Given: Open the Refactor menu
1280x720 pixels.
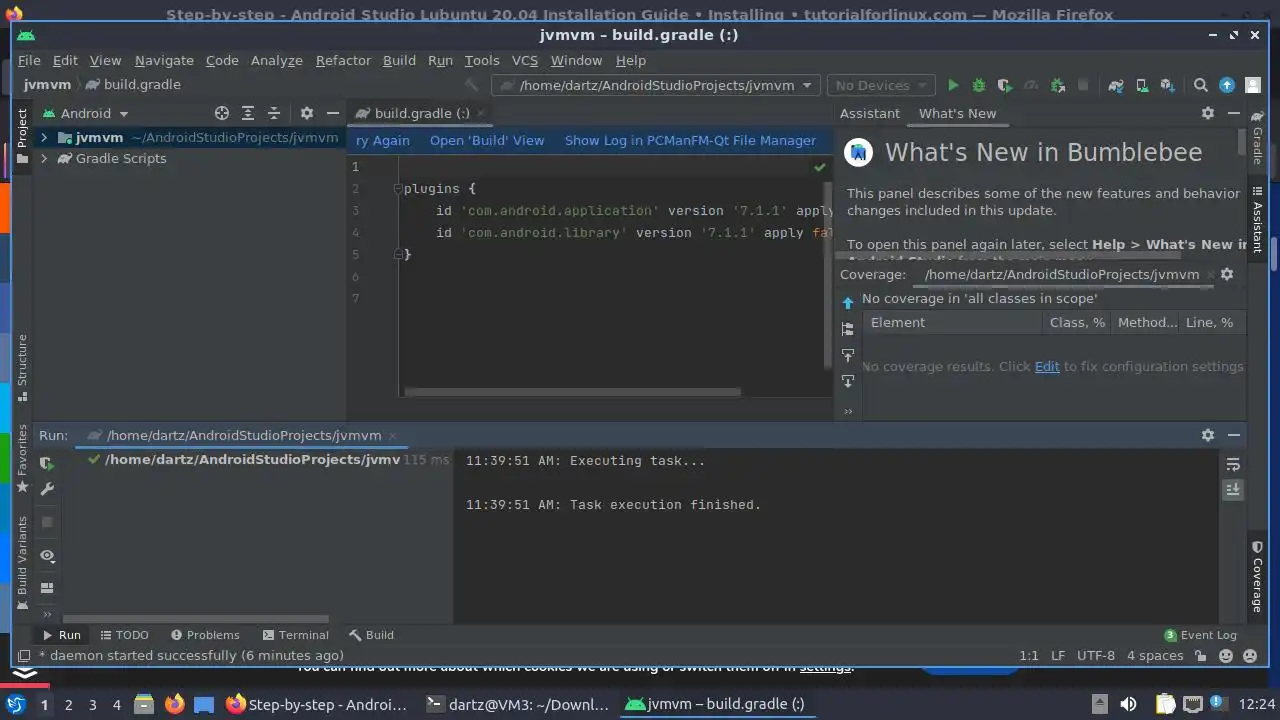Looking at the screenshot, I should (343, 60).
